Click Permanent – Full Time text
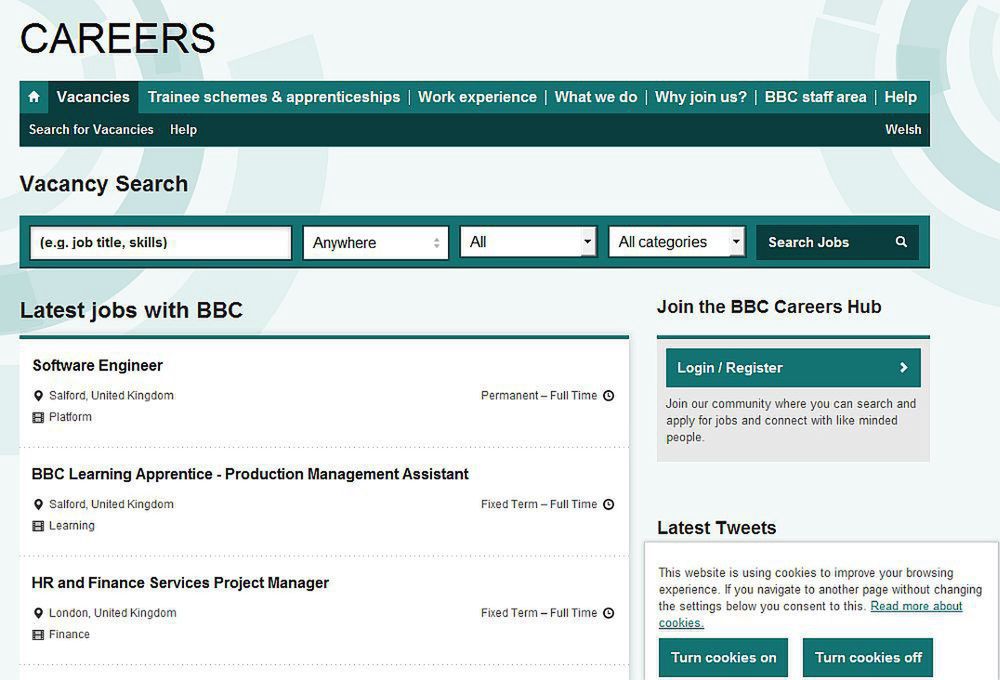 tap(539, 395)
